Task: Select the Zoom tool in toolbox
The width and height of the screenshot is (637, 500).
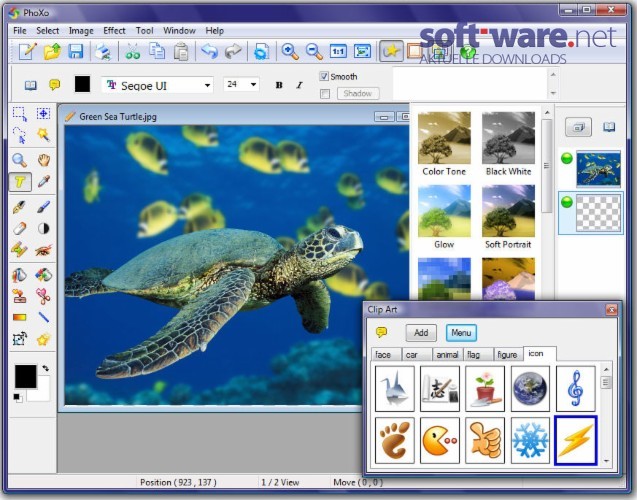Action: point(20,160)
